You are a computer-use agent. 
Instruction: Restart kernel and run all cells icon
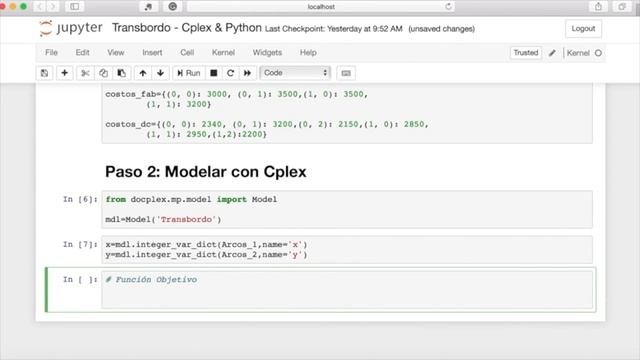247,73
